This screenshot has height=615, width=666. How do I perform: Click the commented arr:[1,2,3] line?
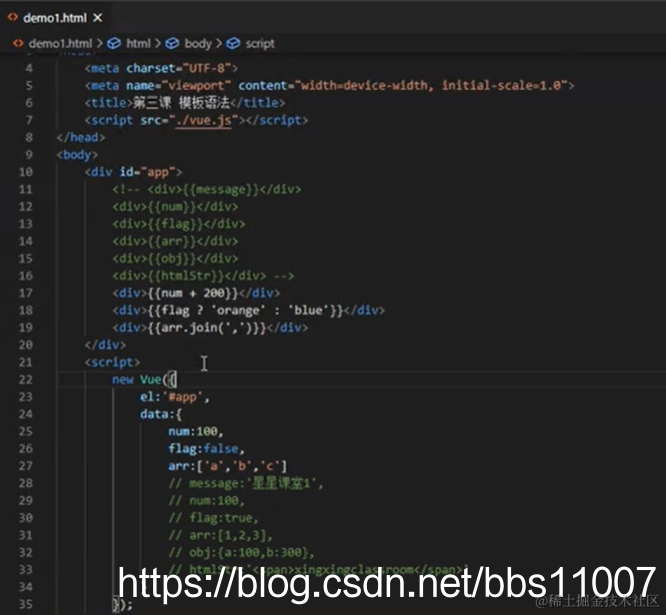point(220,536)
